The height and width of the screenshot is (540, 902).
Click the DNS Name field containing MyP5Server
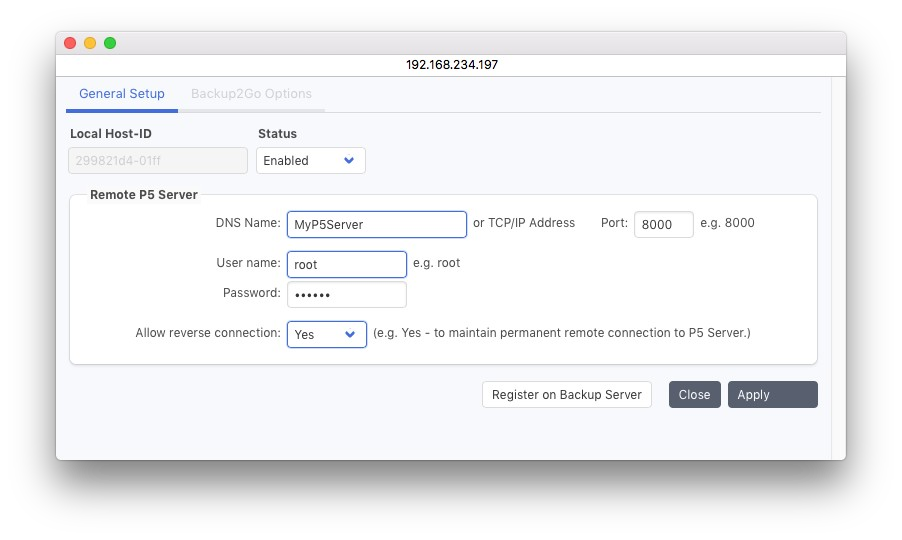coord(376,225)
